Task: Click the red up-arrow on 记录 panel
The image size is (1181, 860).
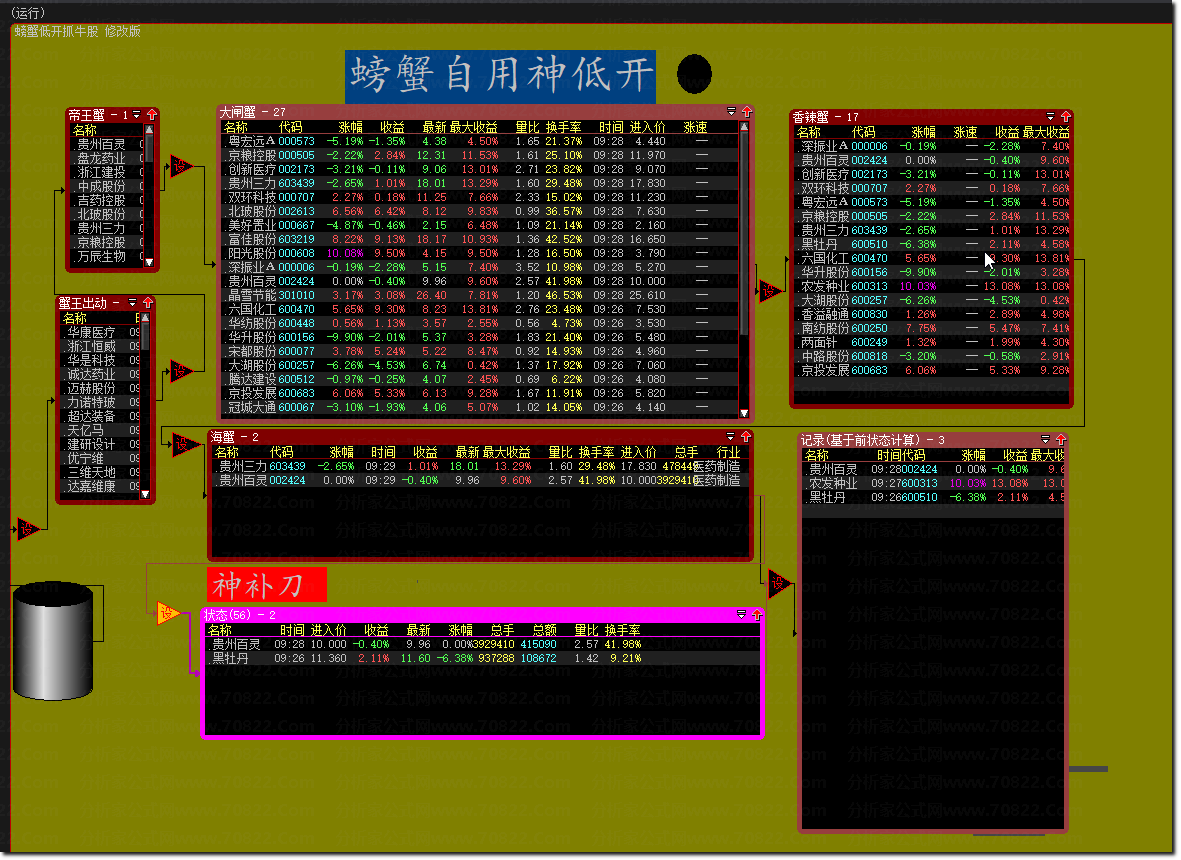Action: coord(1060,439)
